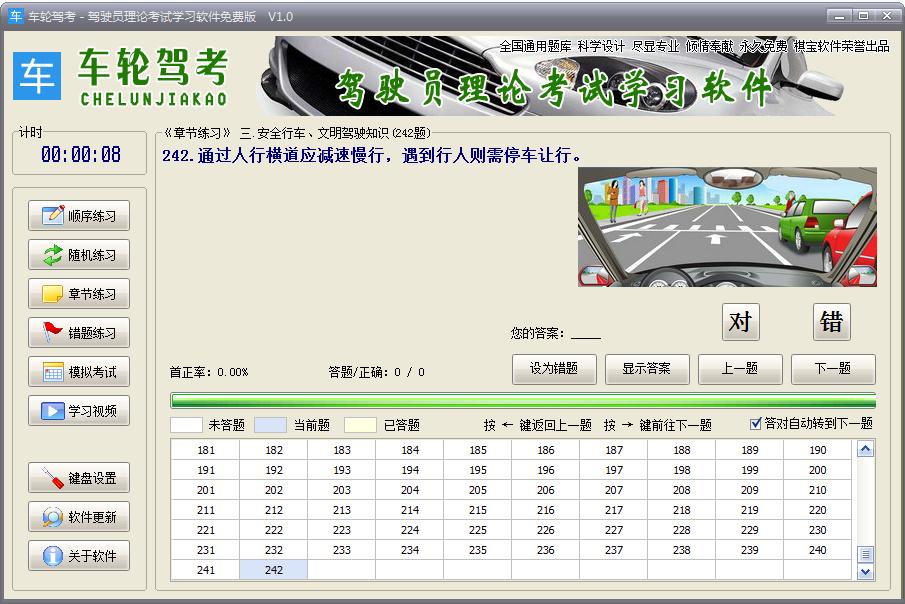Click 显示答案 to reveal answer
The width and height of the screenshot is (905, 604).
(x=647, y=369)
